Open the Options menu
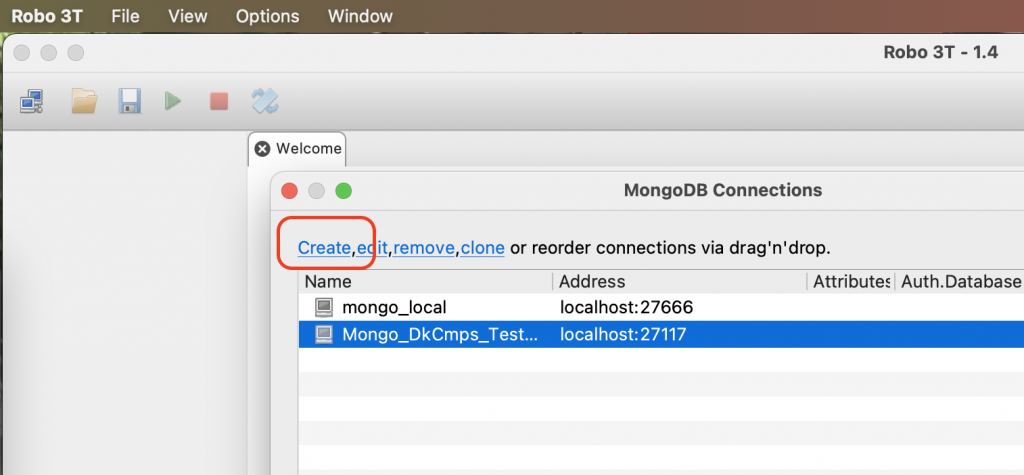Image resolution: width=1024 pixels, height=475 pixels. tap(268, 16)
